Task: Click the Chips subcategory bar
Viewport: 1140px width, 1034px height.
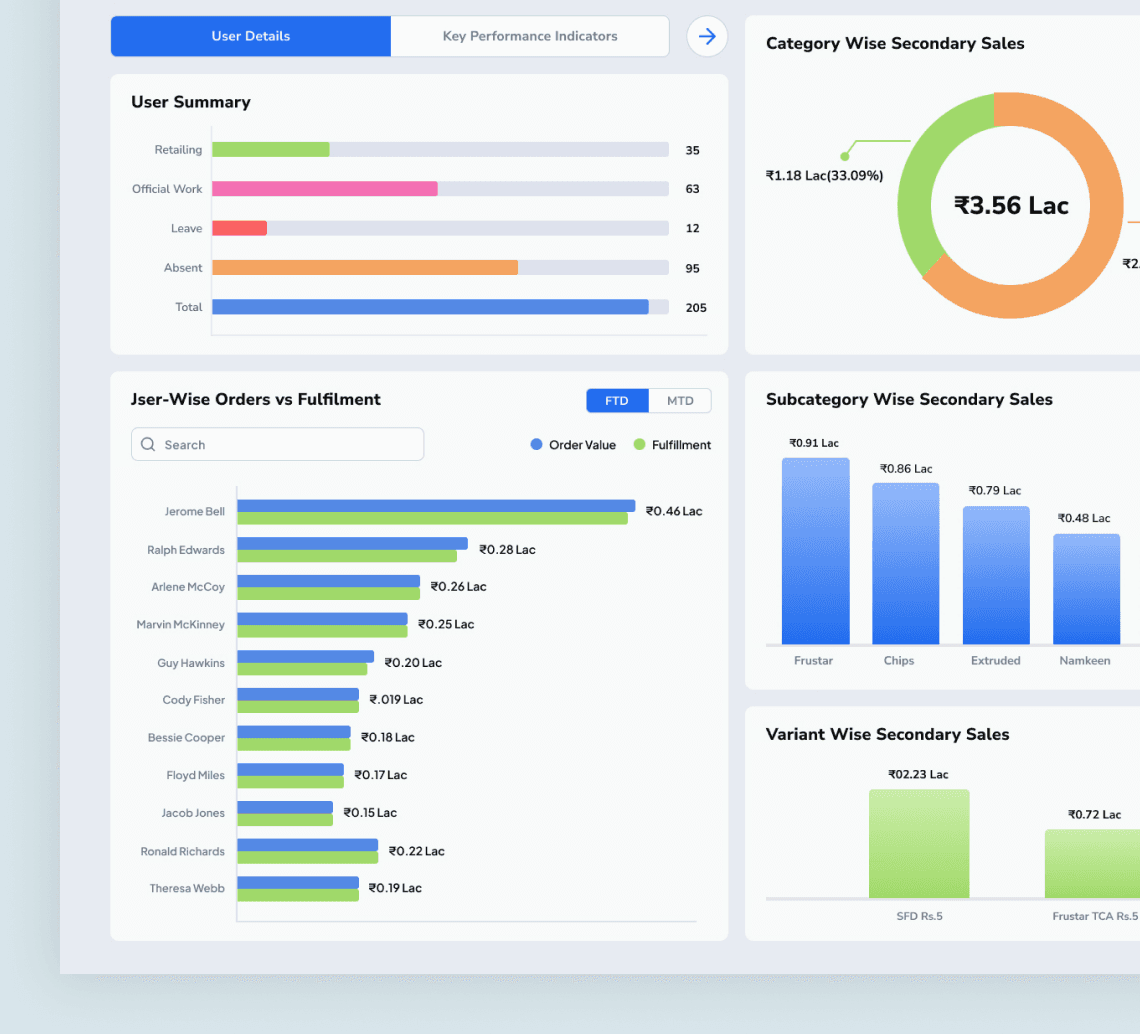Action: [x=906, y=564]
